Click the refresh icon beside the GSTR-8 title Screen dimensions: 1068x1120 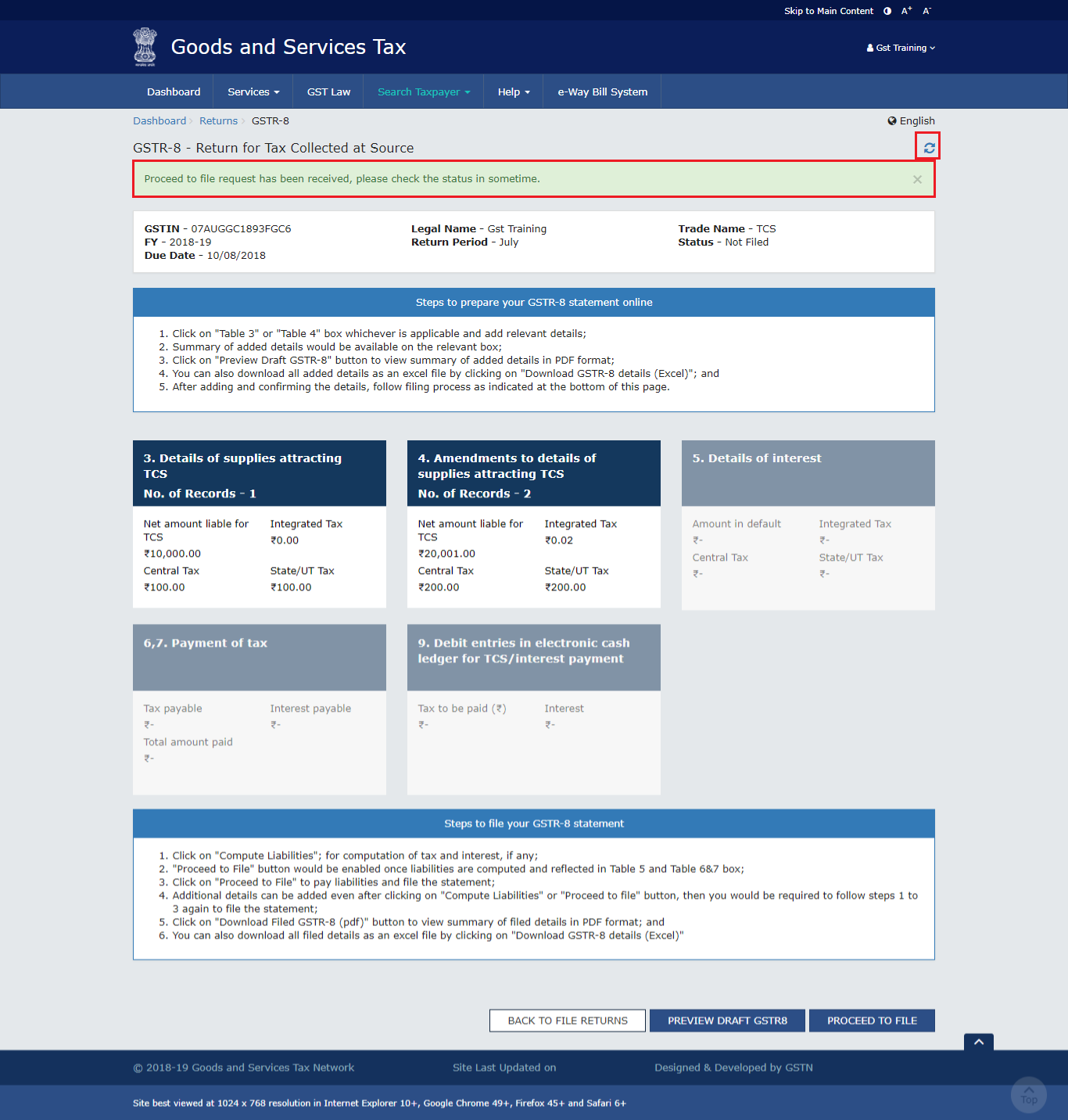click(929, 148)
